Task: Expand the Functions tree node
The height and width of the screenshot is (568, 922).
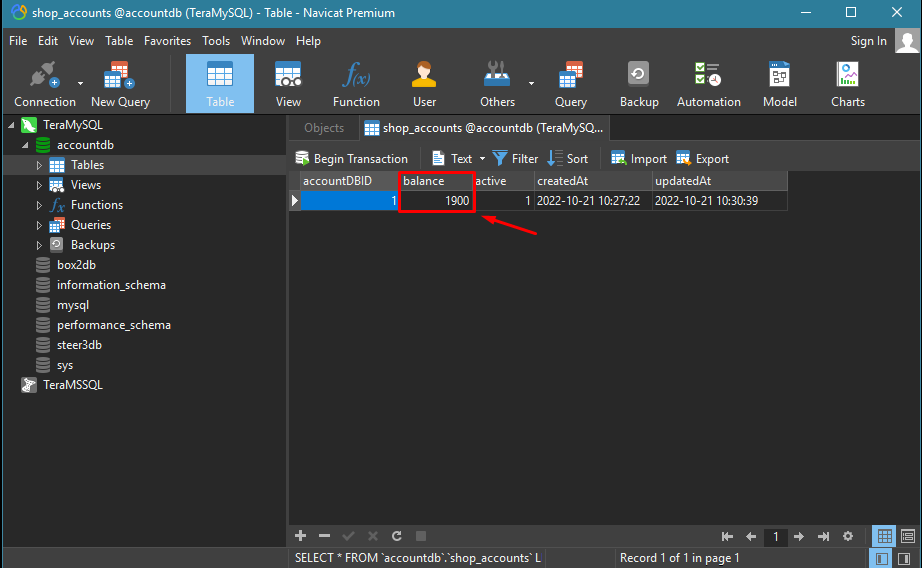Action: [x=39, y=205]
